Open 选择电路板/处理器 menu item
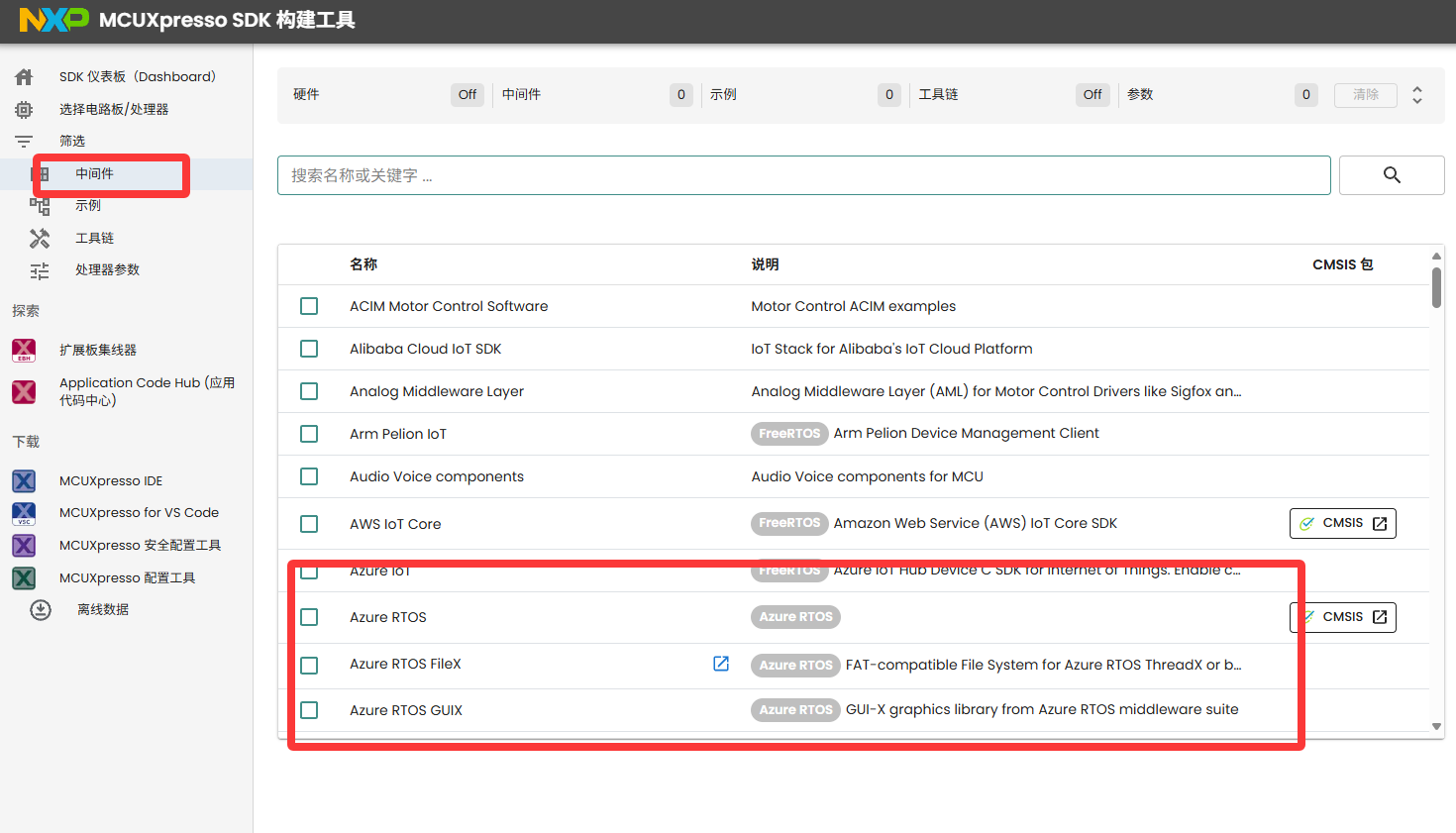 click(x=114, y=110)
